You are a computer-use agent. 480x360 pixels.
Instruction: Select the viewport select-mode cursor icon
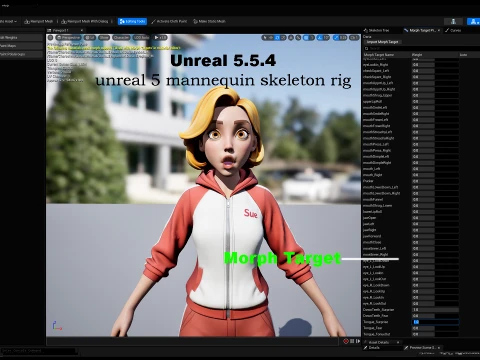point(264,38)
